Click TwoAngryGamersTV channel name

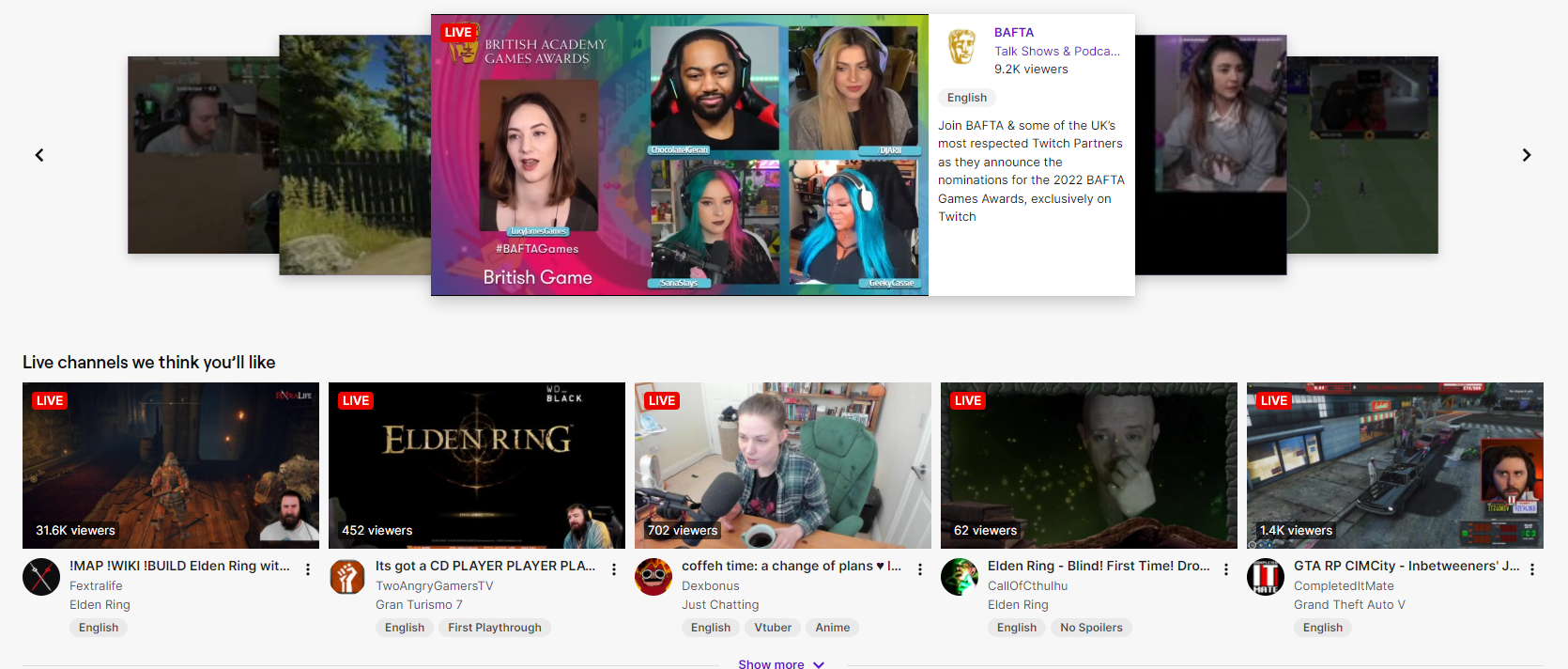435,585
